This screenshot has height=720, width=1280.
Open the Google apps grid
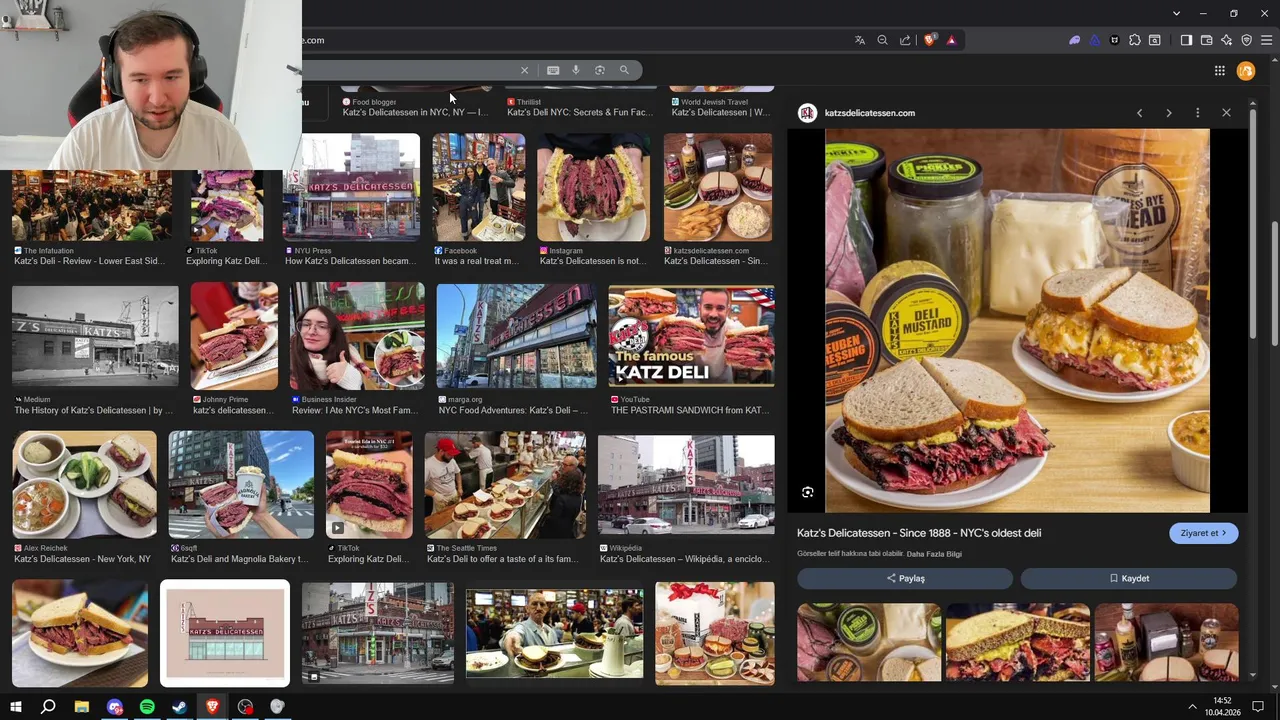[1220, 70]
